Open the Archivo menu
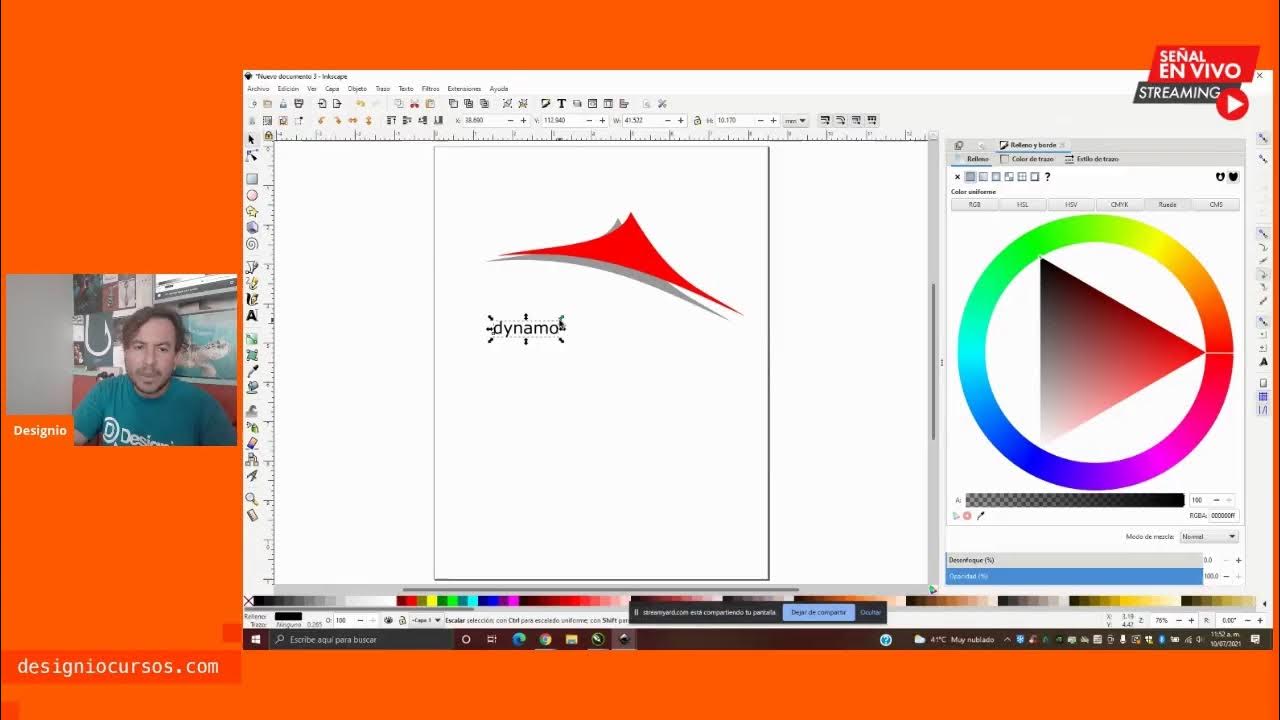 (x=258, y=88)
